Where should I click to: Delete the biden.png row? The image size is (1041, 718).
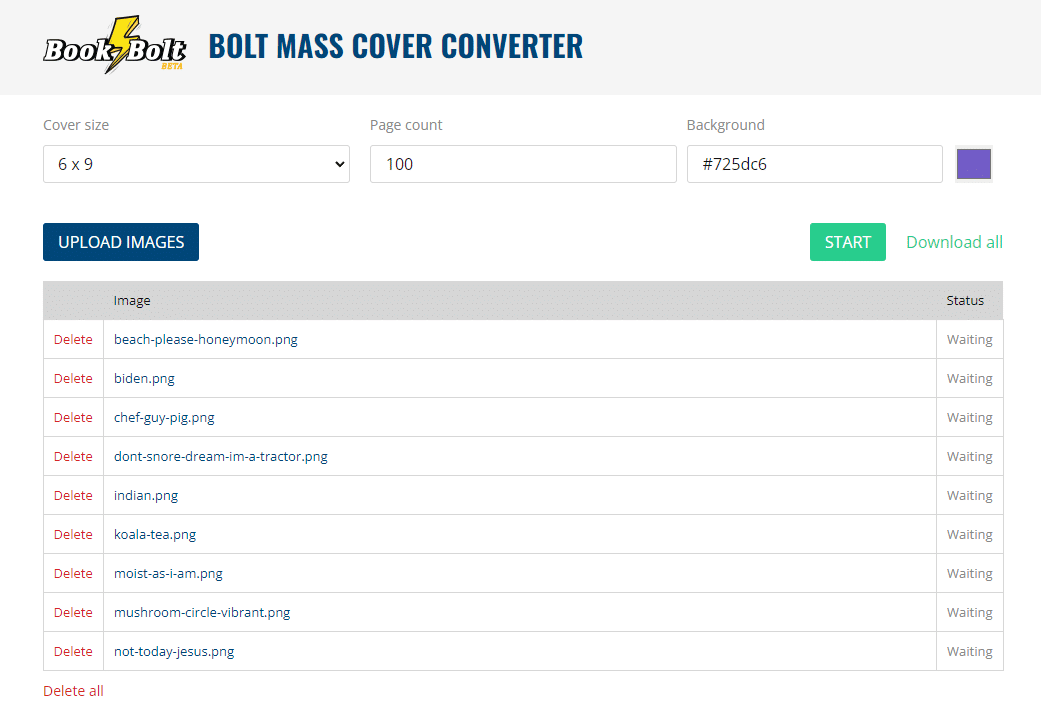(73, 379)
